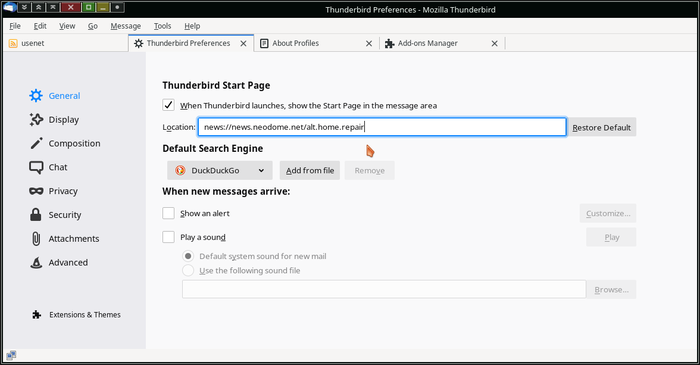Click the Customize... alert button
Viewport: 700px width, 365px height.
tap(608, 213)
